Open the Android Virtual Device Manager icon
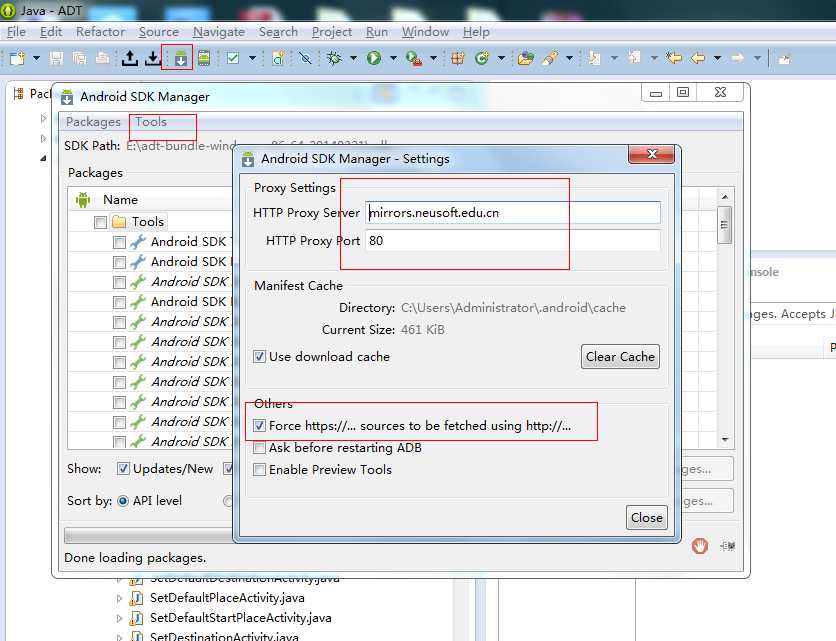The height and width of the screenshot is (641, 836). pyautogui.click(x=204, y=58)
